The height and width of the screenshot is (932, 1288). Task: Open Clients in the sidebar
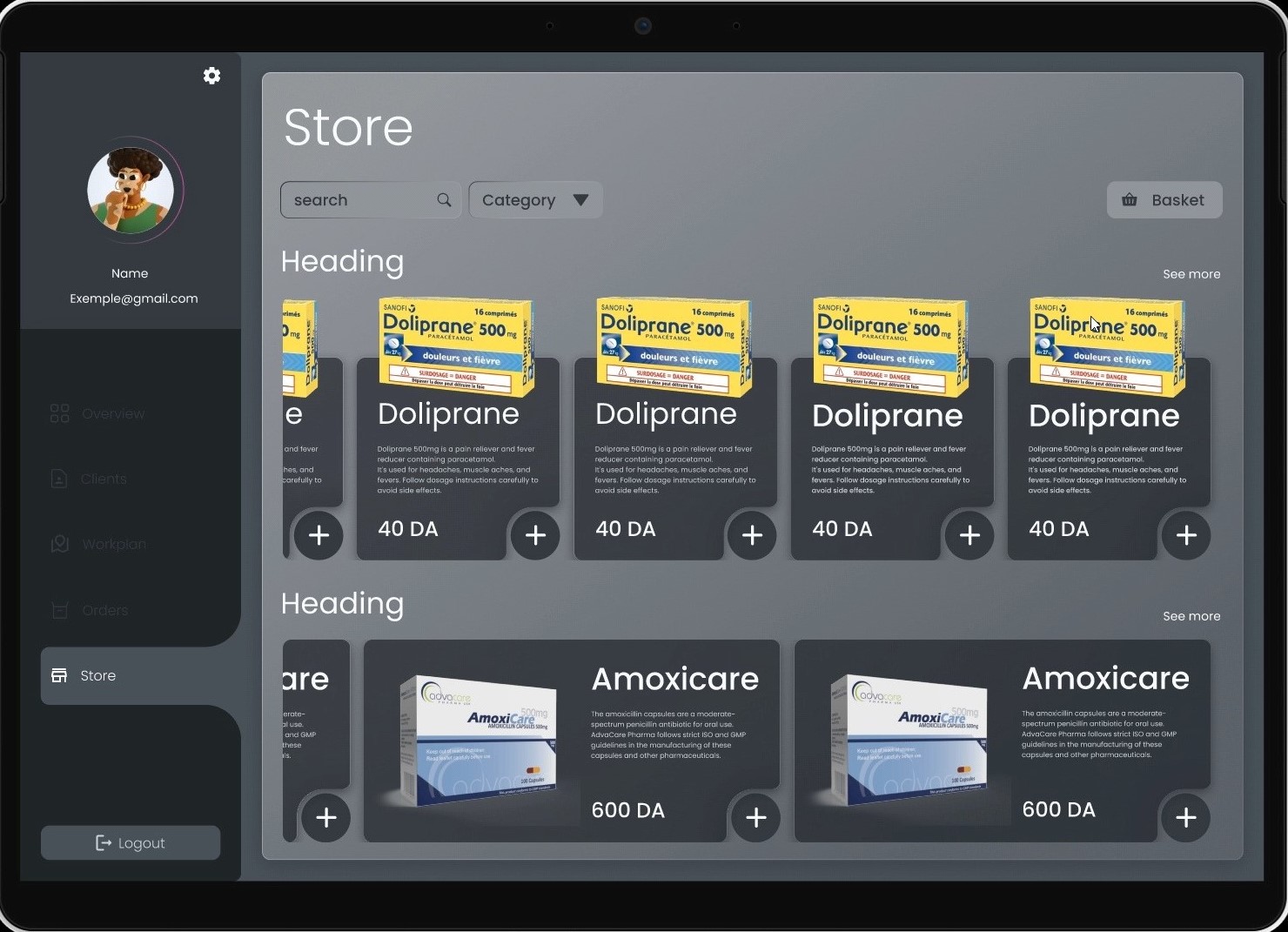[x=89, y=479]
